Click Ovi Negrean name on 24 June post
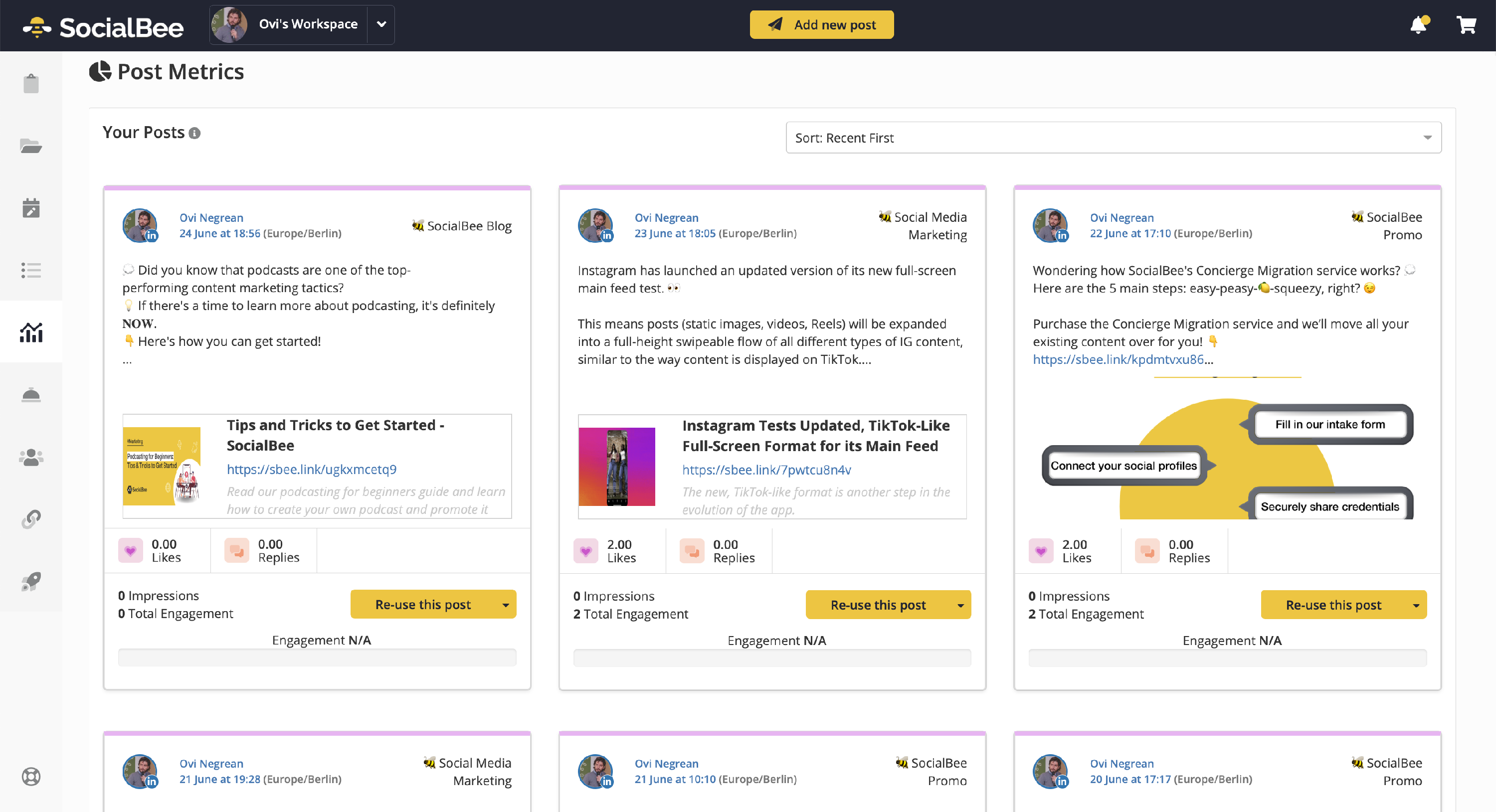 pyautogui.click(x=211, y=218)
